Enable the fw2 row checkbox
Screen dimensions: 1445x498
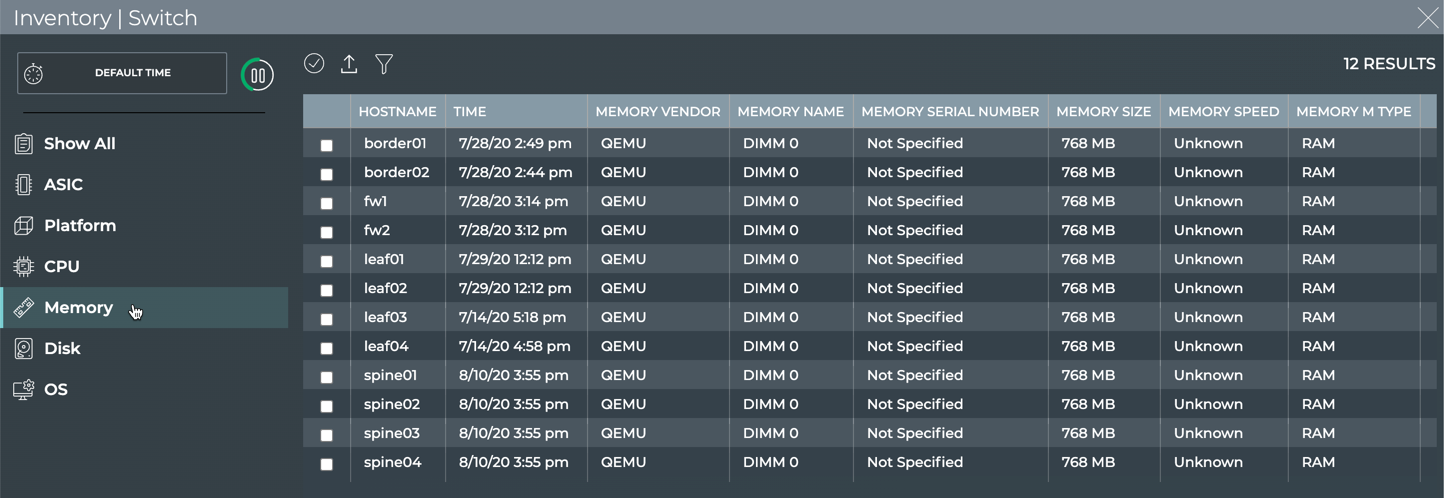coord(326,232)
